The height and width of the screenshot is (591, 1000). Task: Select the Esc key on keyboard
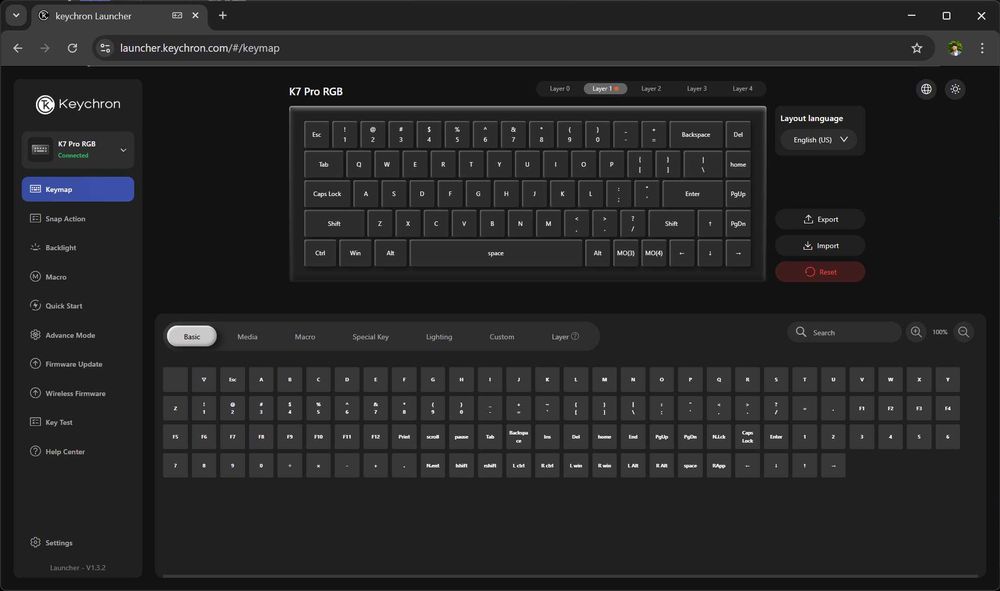pos(316,135)
